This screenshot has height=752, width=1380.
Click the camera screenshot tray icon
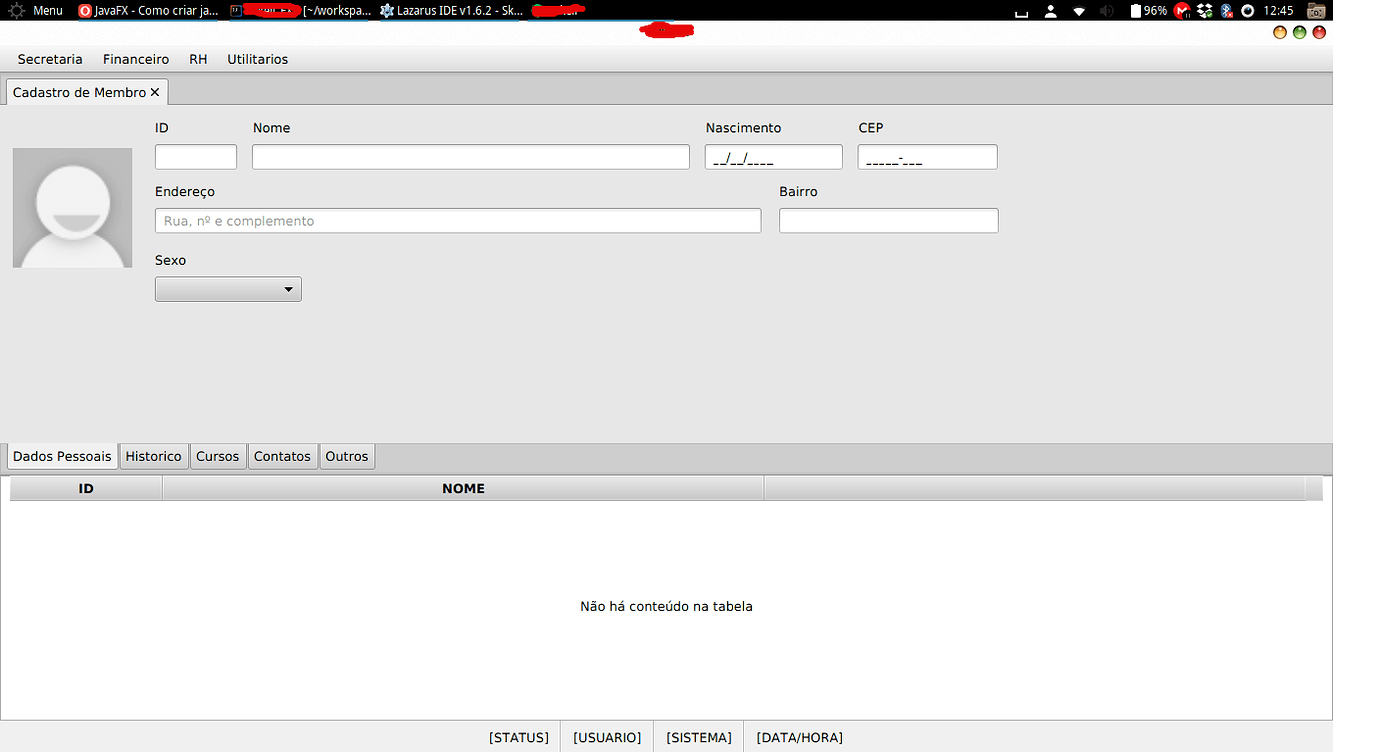tap(1316, 10)
